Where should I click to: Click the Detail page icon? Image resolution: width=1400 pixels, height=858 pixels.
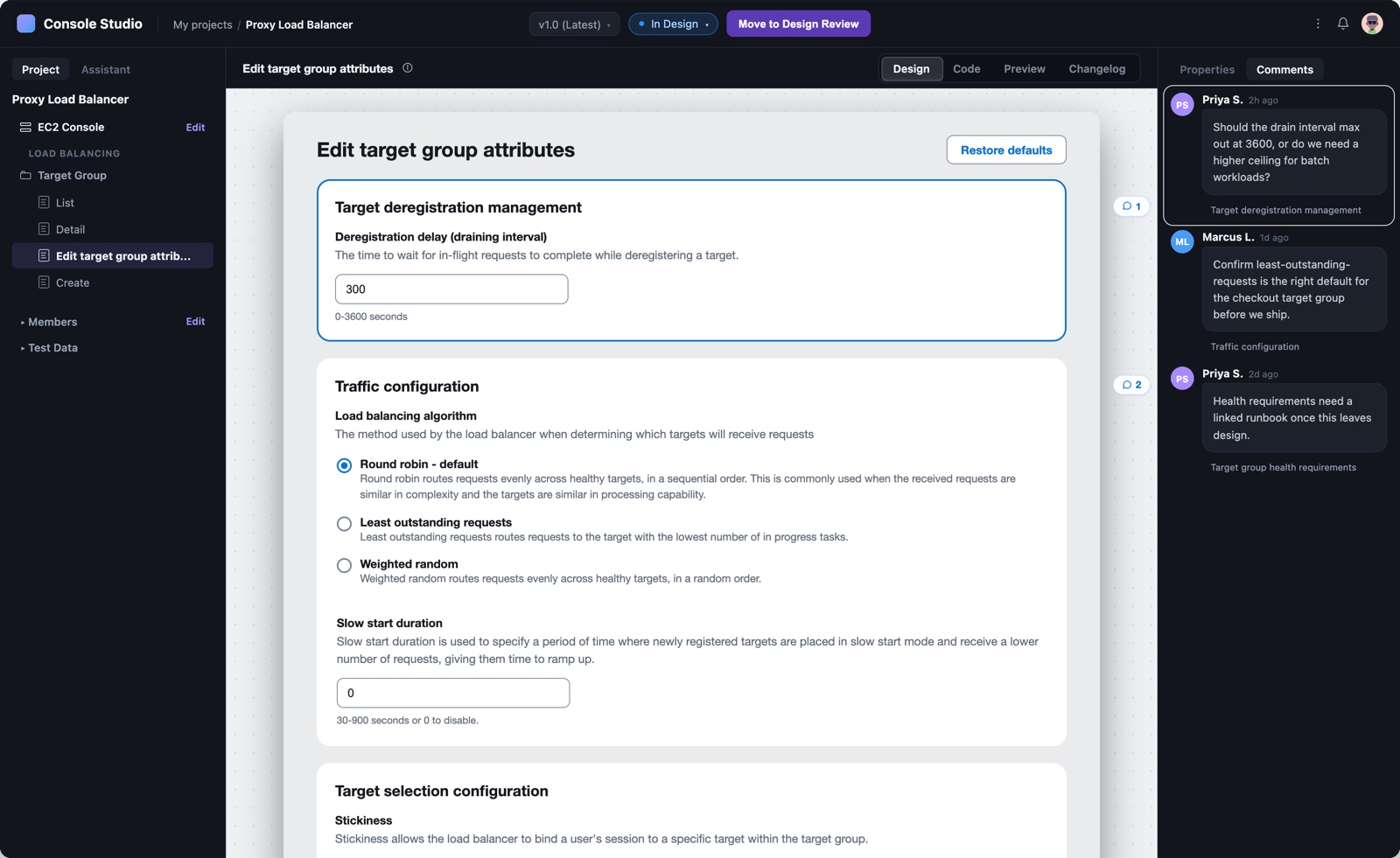44,229
